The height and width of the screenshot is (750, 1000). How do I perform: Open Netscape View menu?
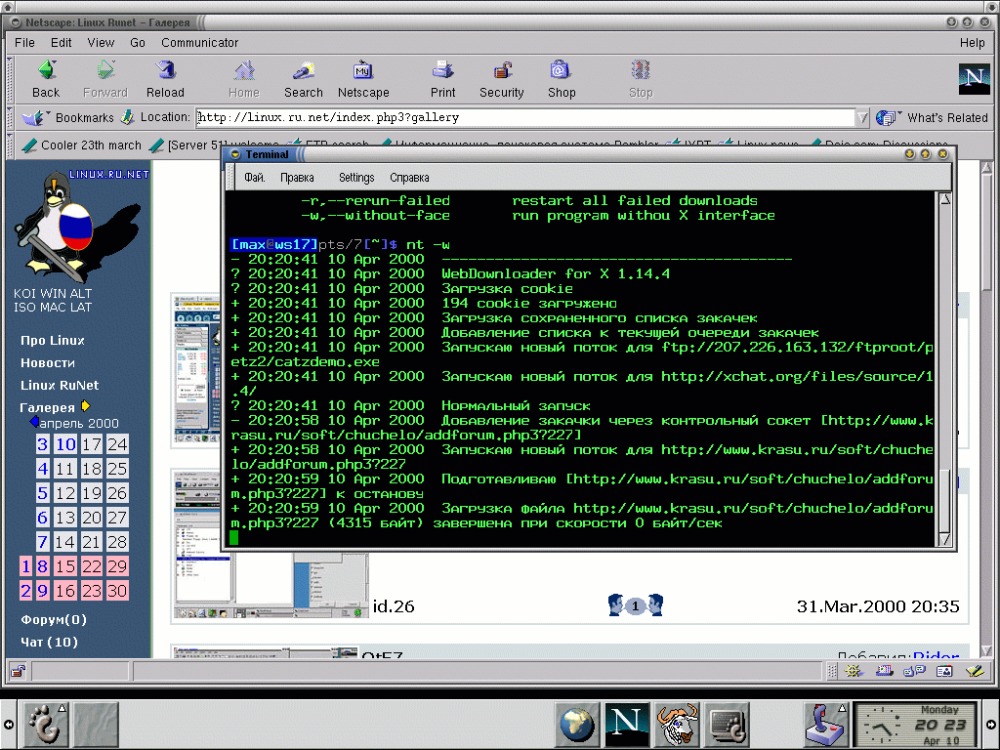click(x=101, y=43)
